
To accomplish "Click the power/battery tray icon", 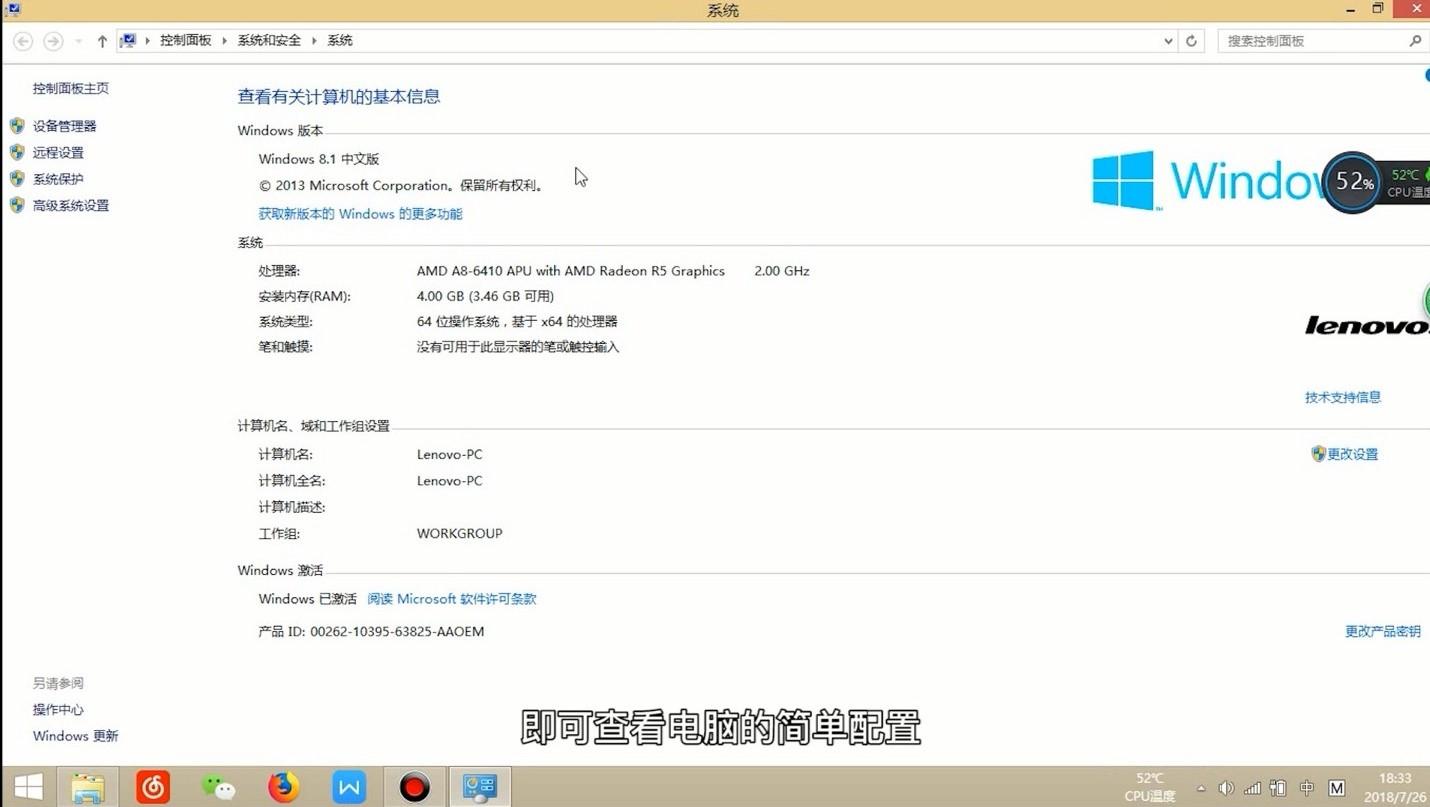I will click(1278, 788).
